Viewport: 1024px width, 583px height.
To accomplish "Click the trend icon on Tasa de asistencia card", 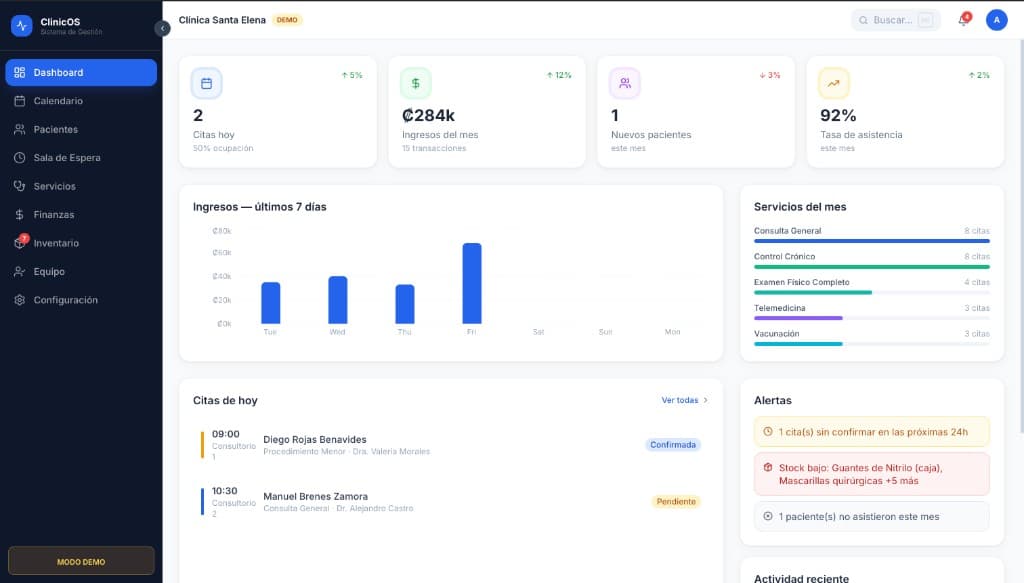I will (834, 84).
